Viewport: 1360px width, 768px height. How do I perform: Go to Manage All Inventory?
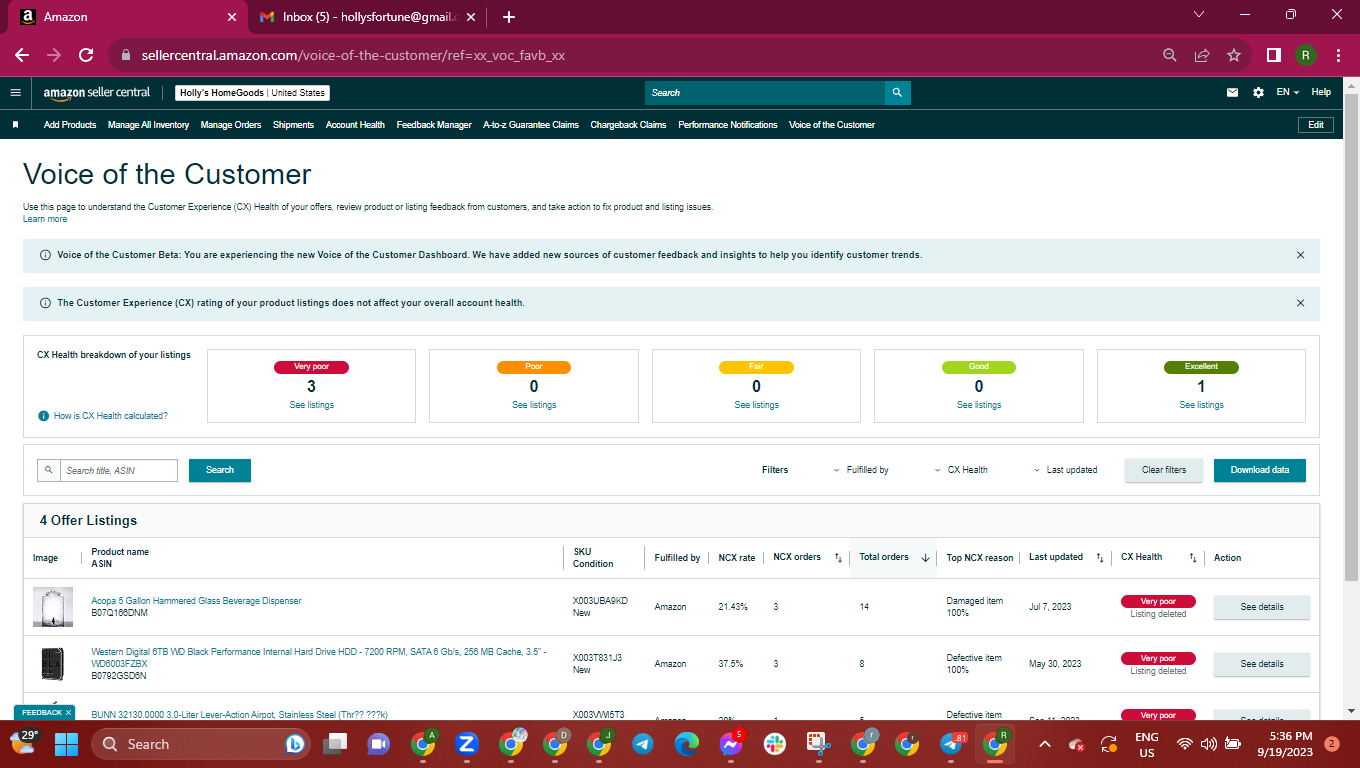[x=148, y=125]
